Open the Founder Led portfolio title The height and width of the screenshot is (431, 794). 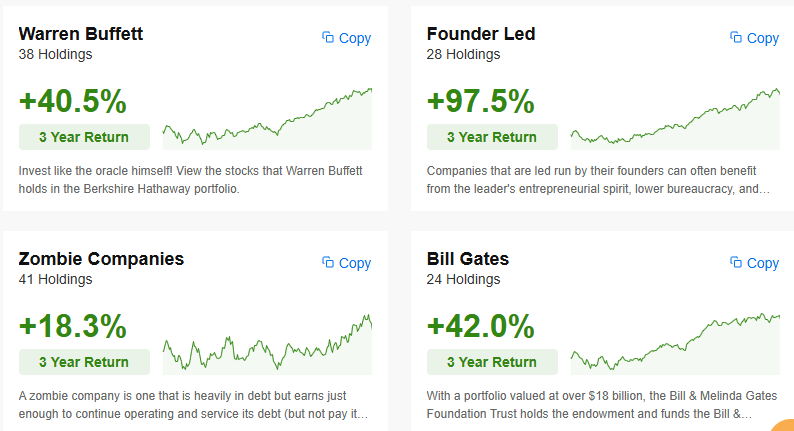pyautogui.click(x=481, y=34)
